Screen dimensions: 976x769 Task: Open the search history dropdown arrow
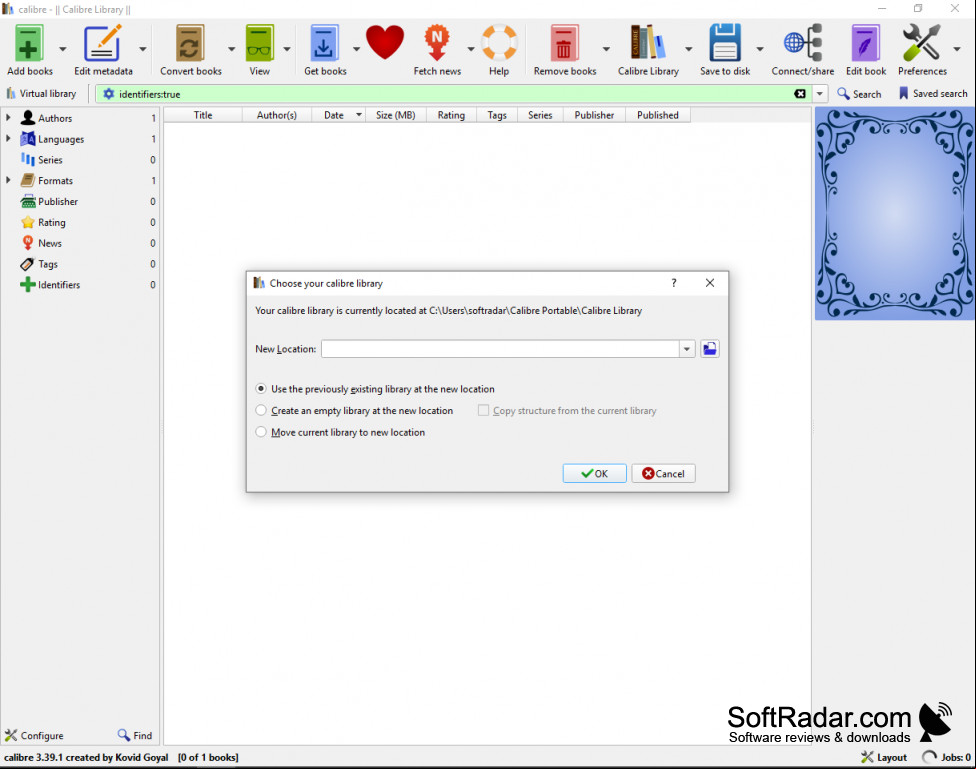[820, 94]
